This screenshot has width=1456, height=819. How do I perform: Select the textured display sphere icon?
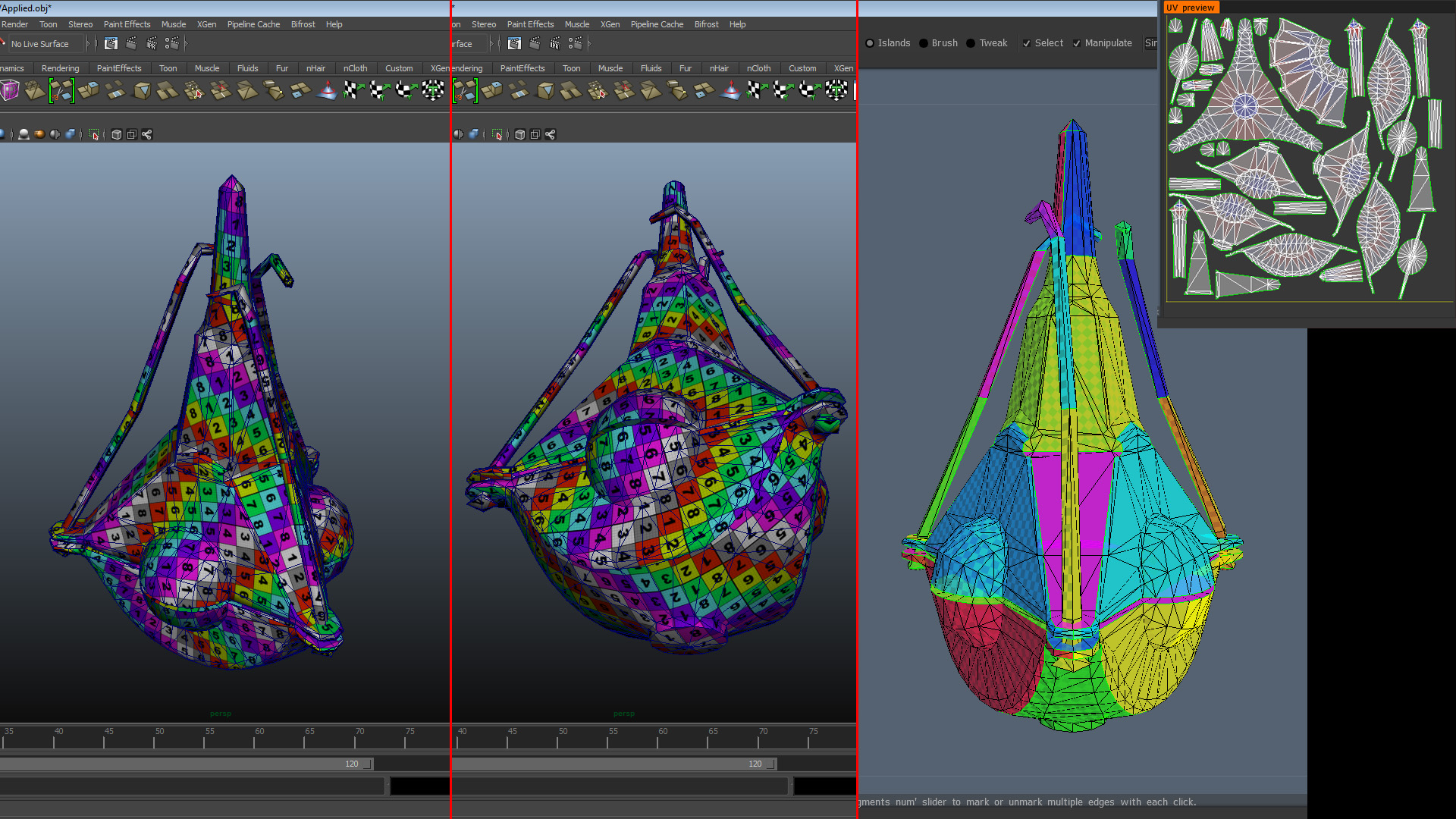(39, 135)
